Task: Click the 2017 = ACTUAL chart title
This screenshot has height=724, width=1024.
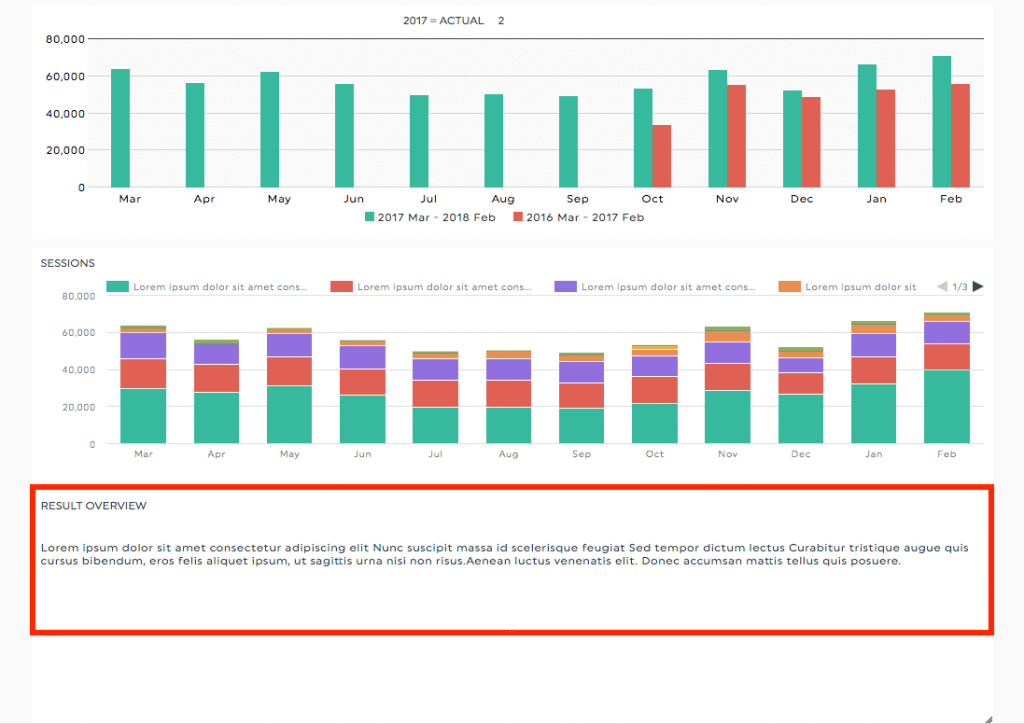Action: [x=443, y=21]
